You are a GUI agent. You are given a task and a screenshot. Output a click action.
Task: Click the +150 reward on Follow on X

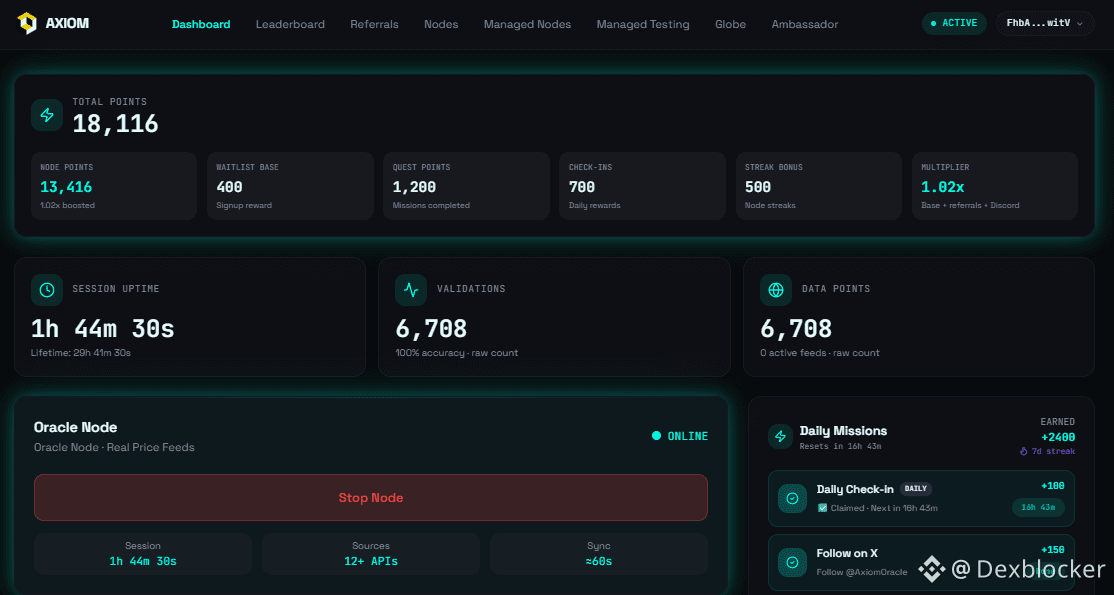1053,550
